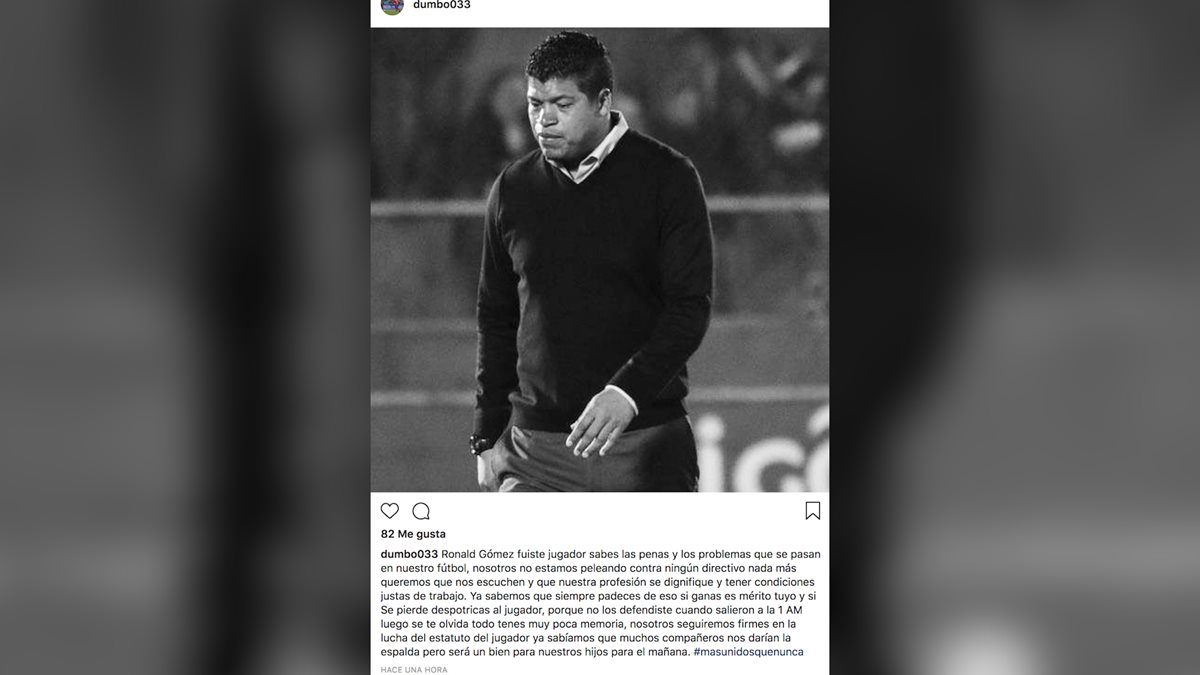Click the blurred background left of the post
Image resolution: width=1200 pixels, height=675 pixels.
coord(185,337)
